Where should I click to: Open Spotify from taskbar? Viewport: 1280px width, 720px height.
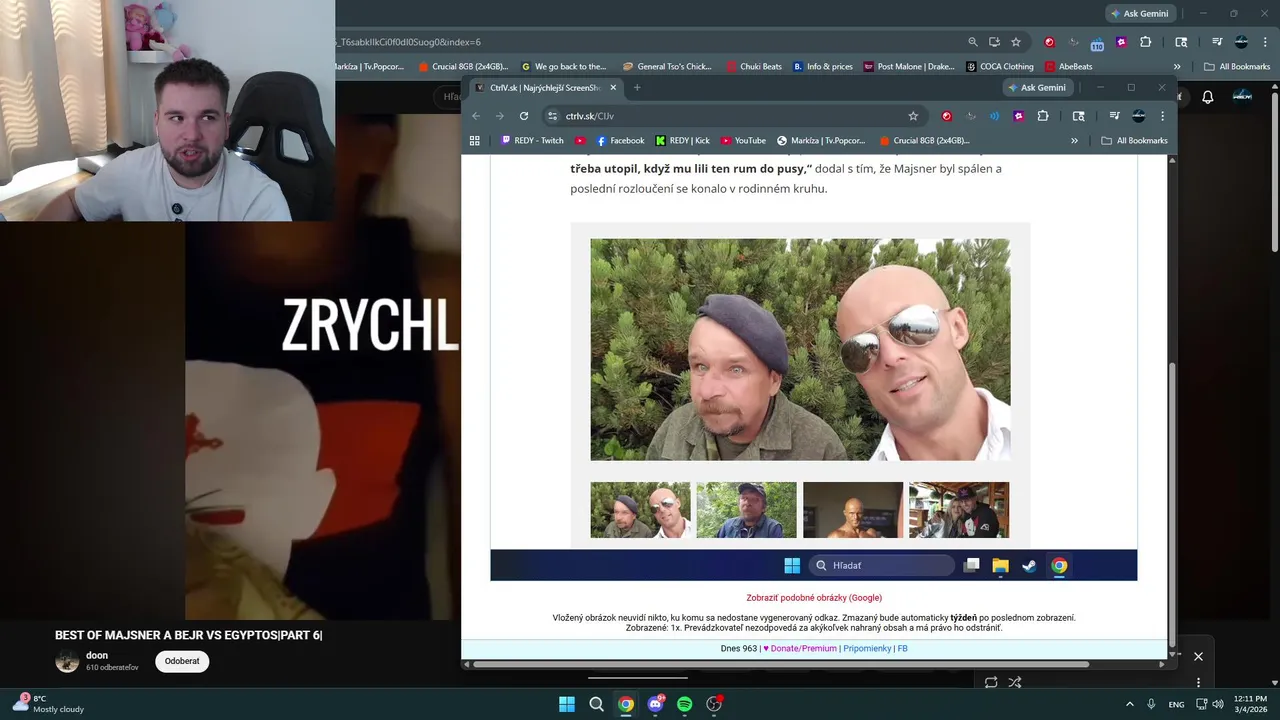[x=684, y=704]
